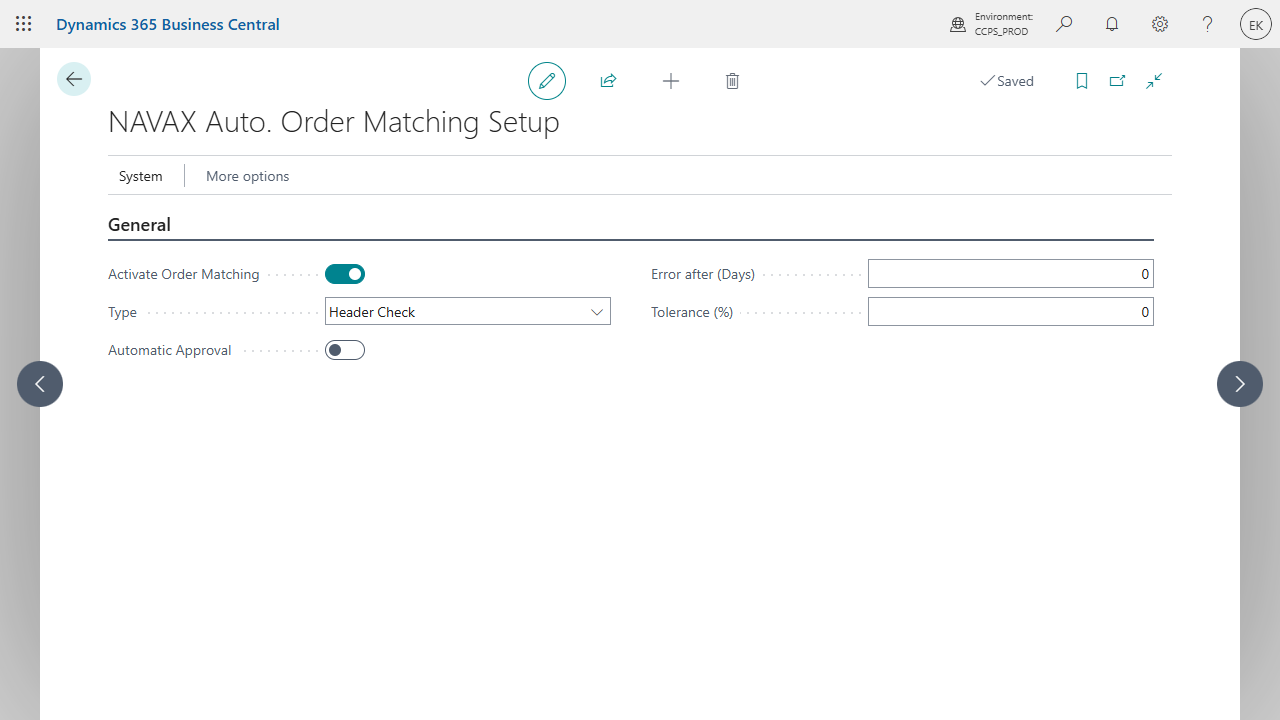Click the NAVAX Auto. Order Matching Setup title
This screenshot has height=720, width=1280.
click(334, 122)
